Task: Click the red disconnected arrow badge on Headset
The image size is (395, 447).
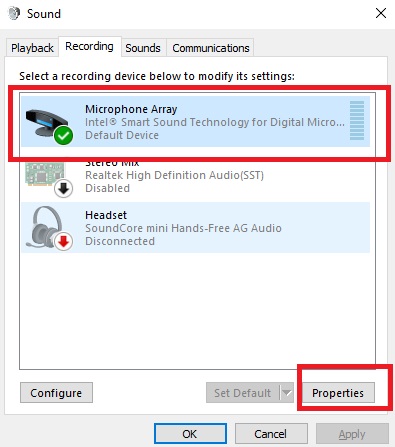Action: coord(63,242)
